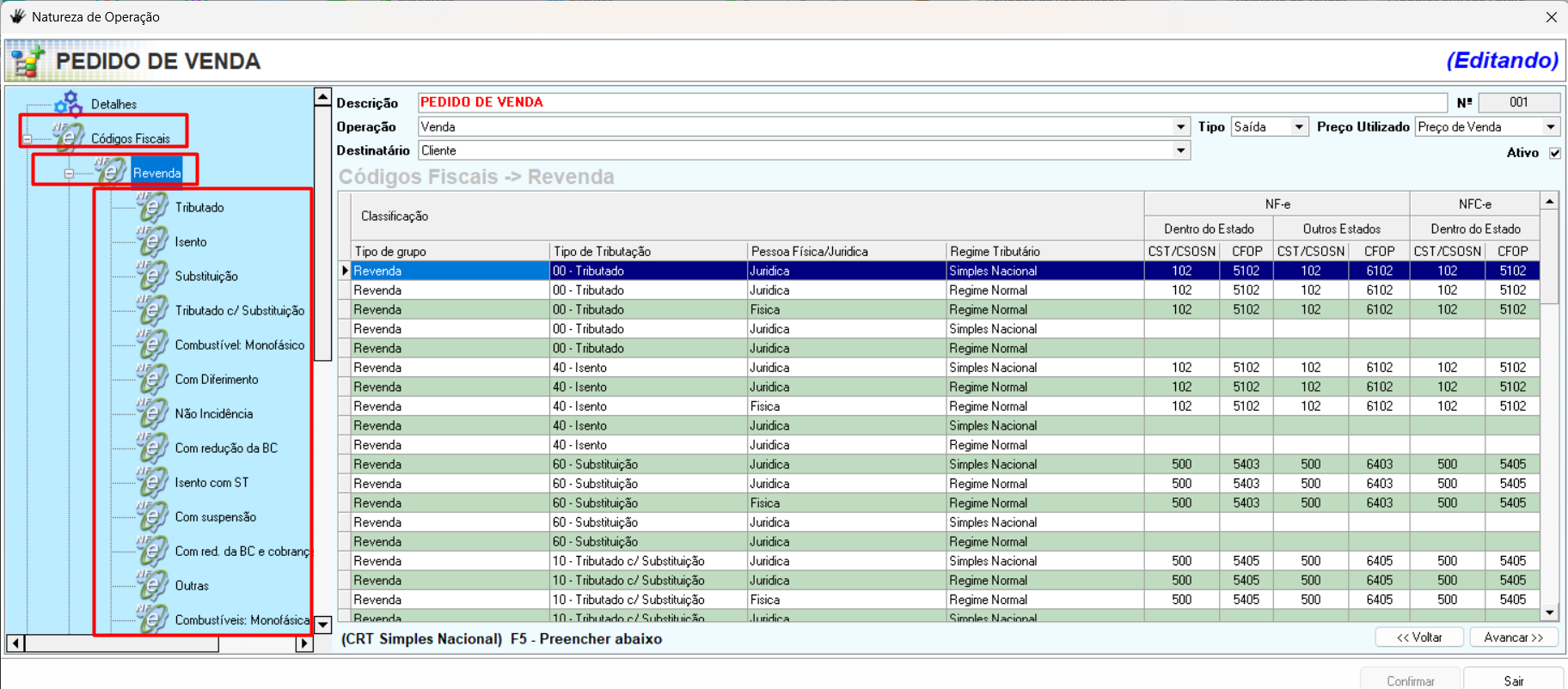The height and width of the screenshot is (689, 1568).
Task: Click the Códigos Fiscais NF-e icon
Action: click(x=67, y=137)
